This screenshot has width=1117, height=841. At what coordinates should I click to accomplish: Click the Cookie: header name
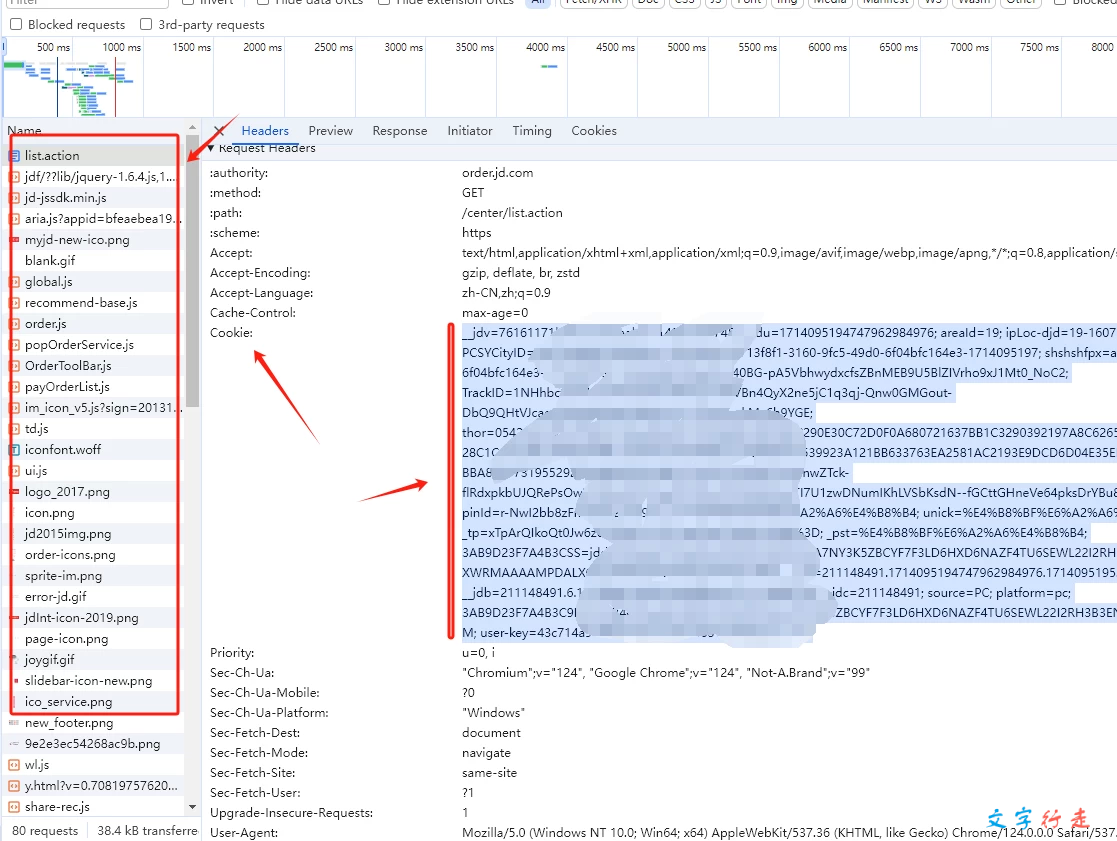231,333
